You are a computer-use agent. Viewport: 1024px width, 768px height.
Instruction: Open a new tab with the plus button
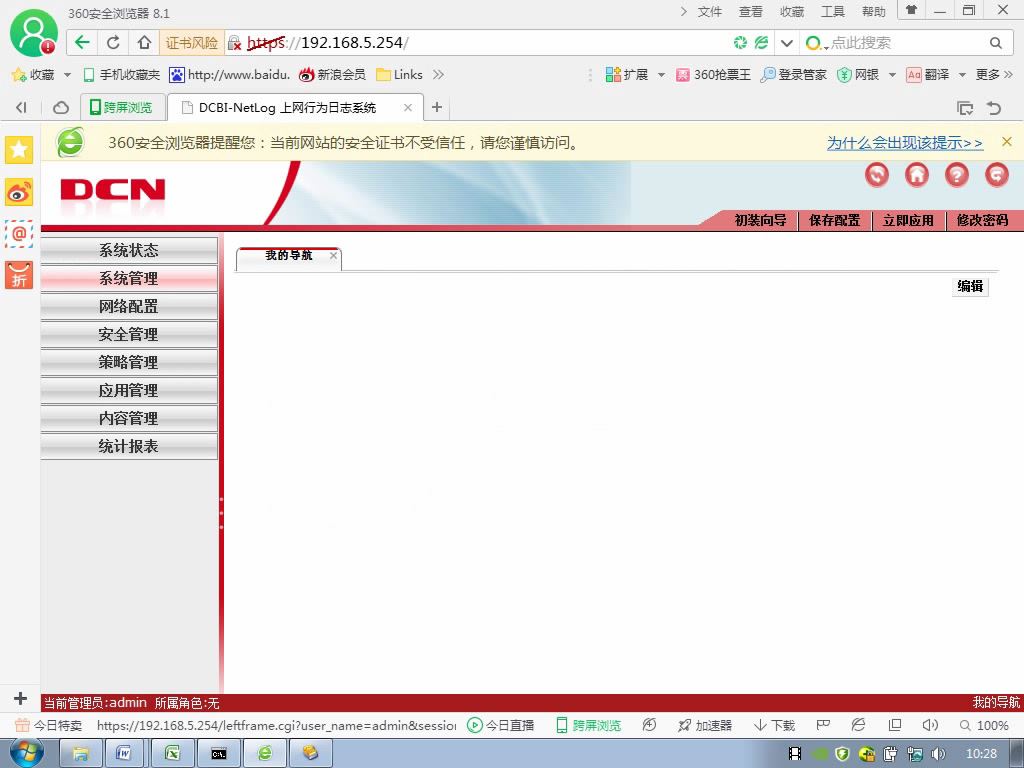(437, 107)
